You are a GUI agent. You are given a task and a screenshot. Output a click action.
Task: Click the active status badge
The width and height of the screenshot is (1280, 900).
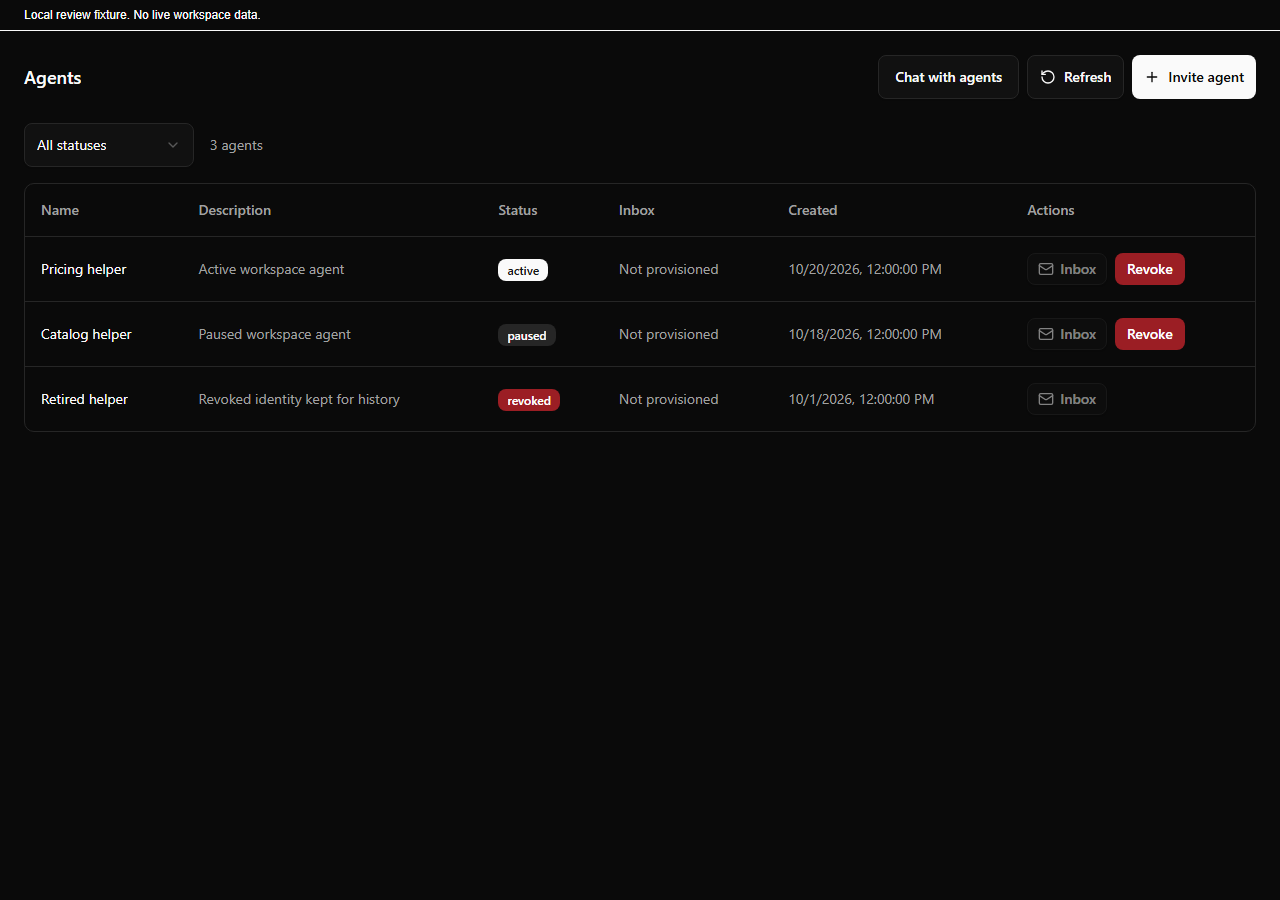pyautogui.click(x=523, y=270)
